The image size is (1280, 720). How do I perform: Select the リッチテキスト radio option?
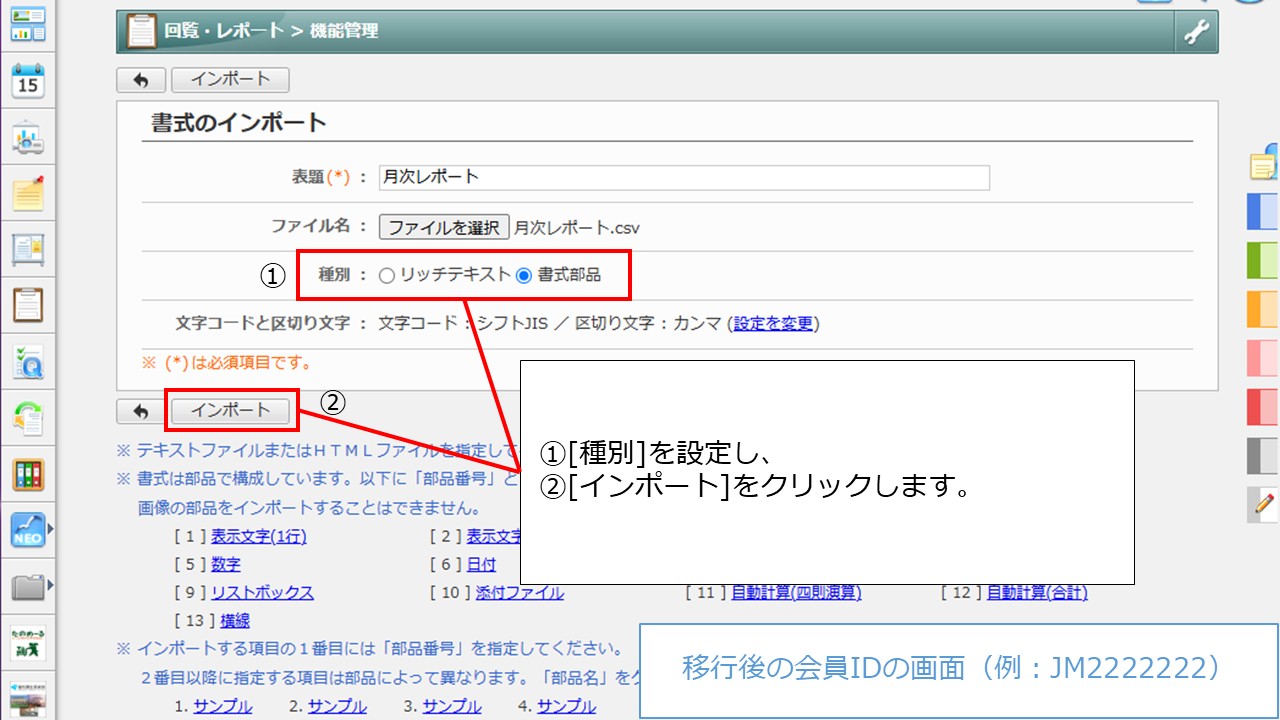pos(387,275)
